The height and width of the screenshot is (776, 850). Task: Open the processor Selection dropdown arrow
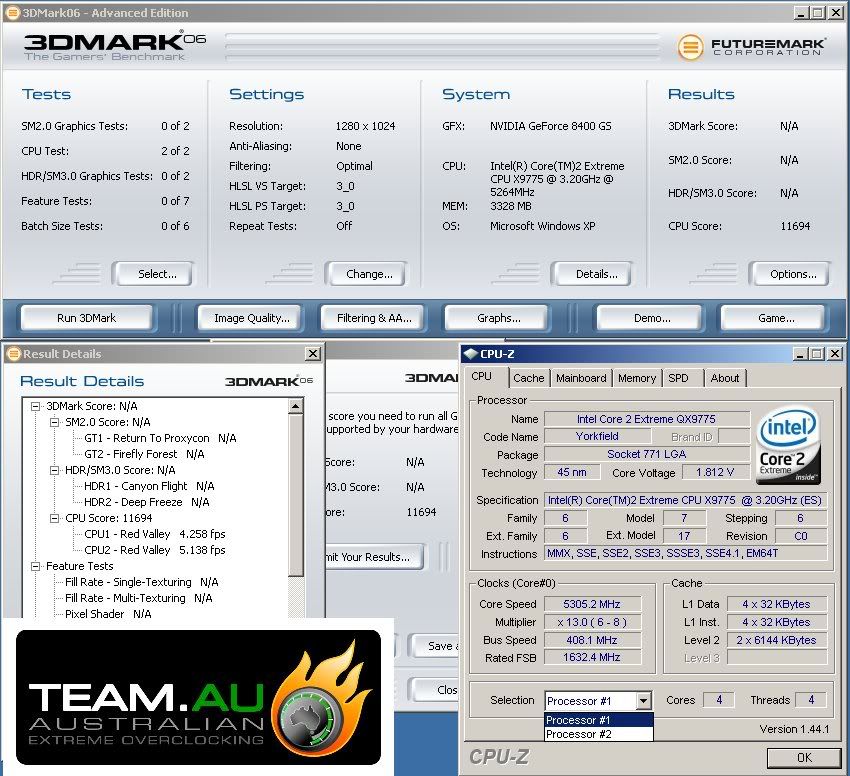[x=643, y=701]
